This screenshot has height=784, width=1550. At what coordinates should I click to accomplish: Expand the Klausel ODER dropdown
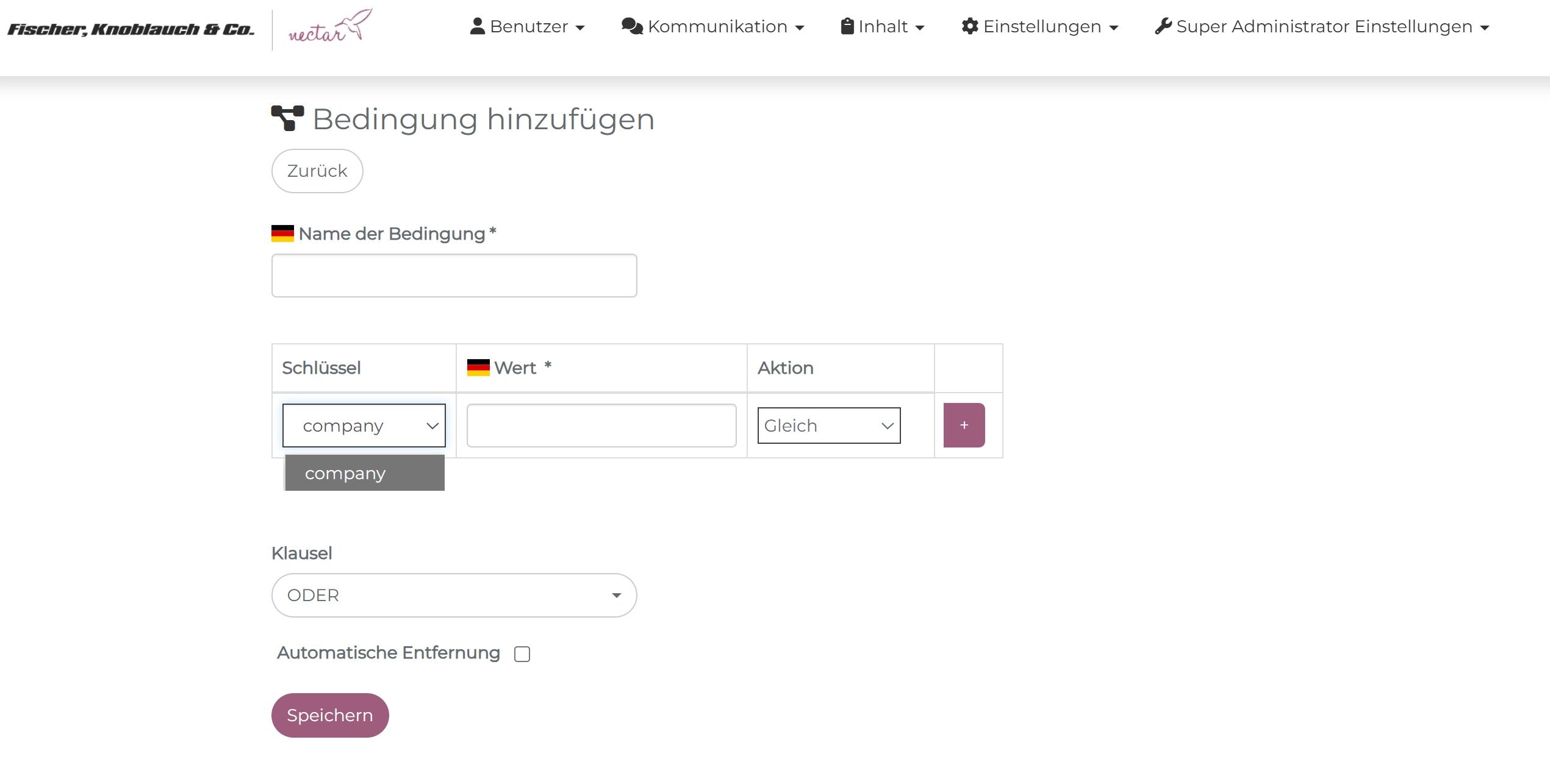[x=454, y=595]
